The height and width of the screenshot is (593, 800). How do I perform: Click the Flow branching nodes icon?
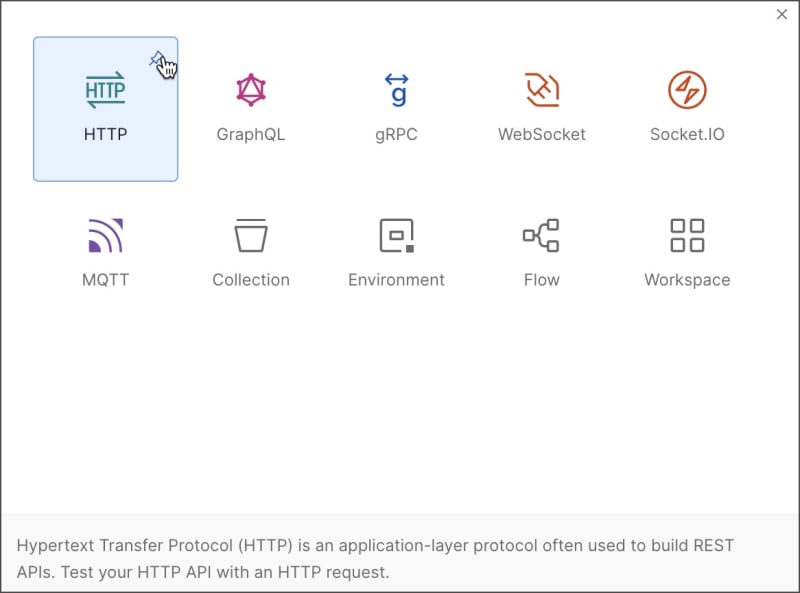[541, 235]
